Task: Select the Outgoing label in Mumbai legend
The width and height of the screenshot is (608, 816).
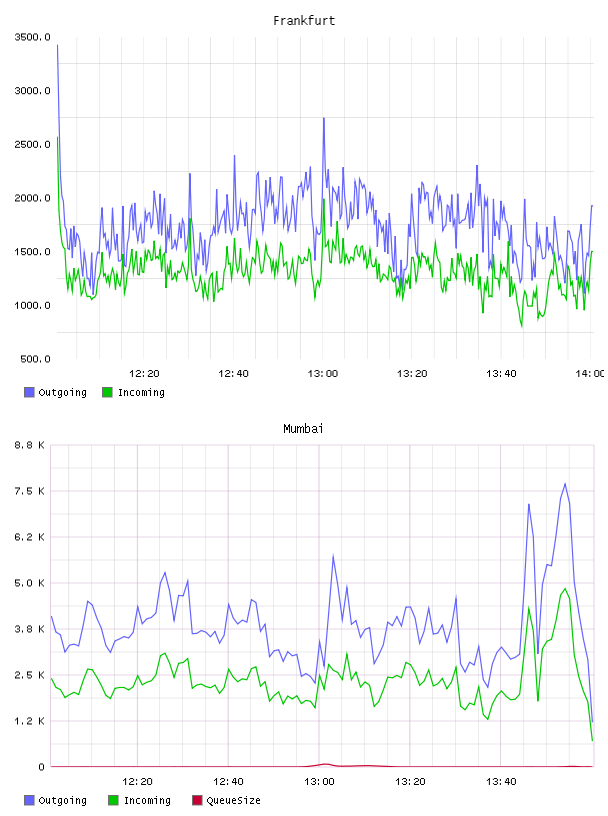Action: 62,801
